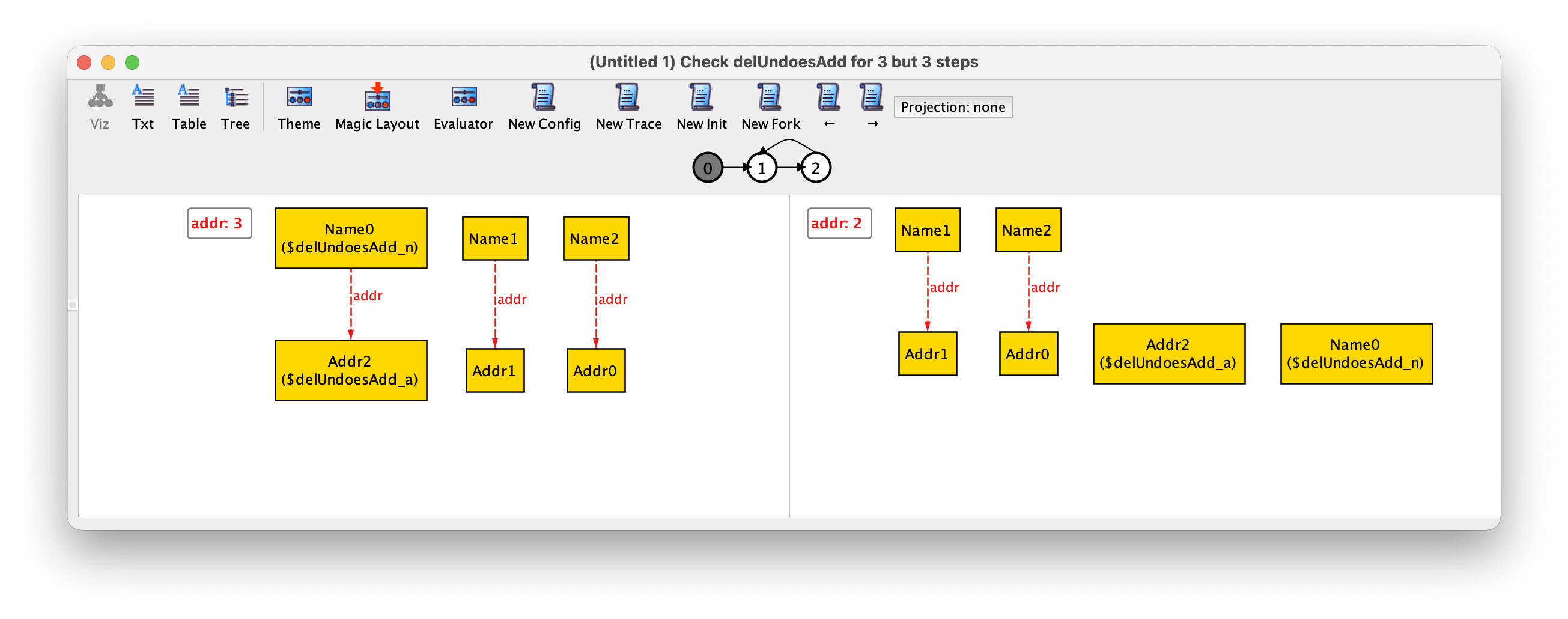Select the Addr0 node in left state
Image resolution: width=1568 pixels, height=619 pixels.
[x=596, y=371]
